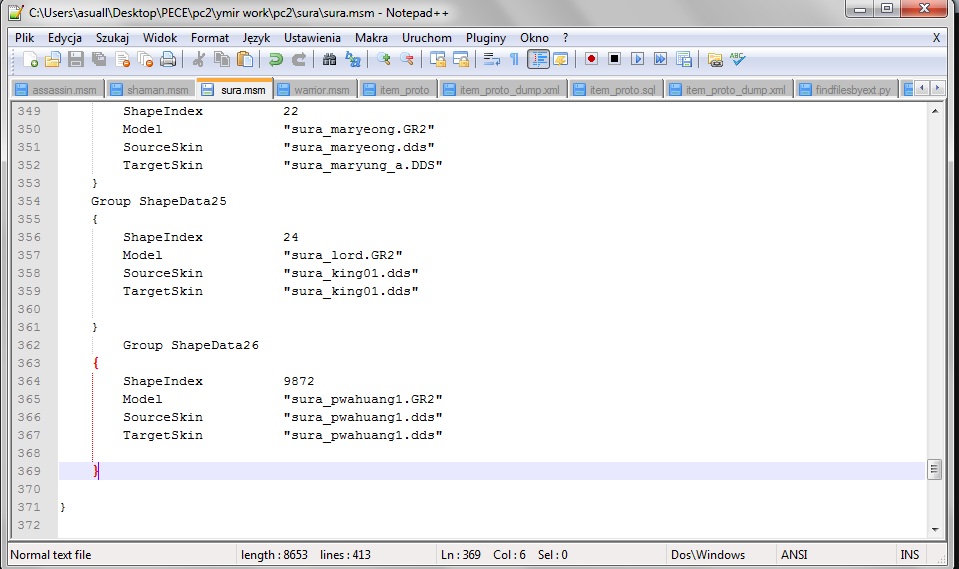Print the current document
The image size is (959, 569).
point(168,59)
